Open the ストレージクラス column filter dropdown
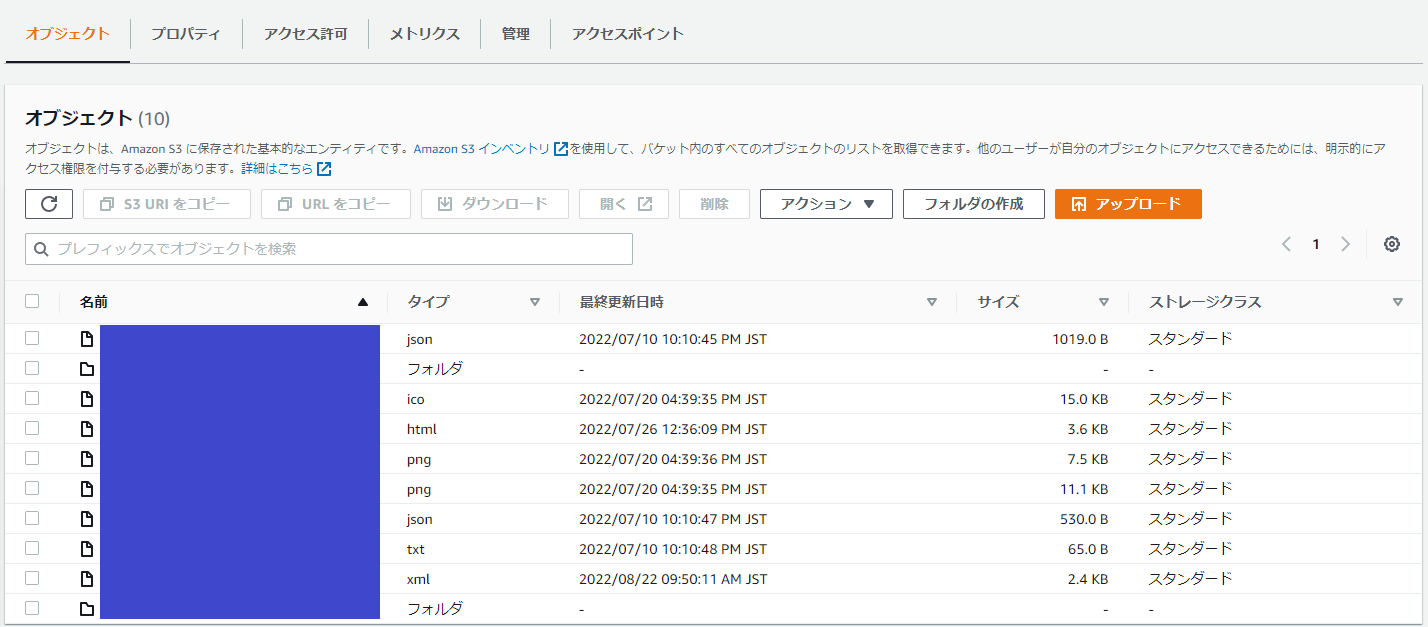1428x627 pixels. [x=1398, y=301]
